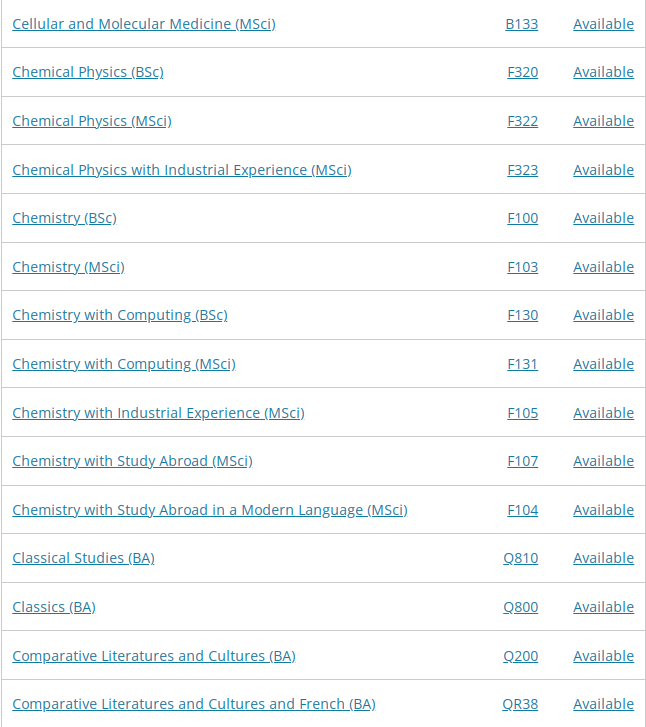Open the Classics (BA) course
The height and width of the screenshot is (727, 646).
54,607
